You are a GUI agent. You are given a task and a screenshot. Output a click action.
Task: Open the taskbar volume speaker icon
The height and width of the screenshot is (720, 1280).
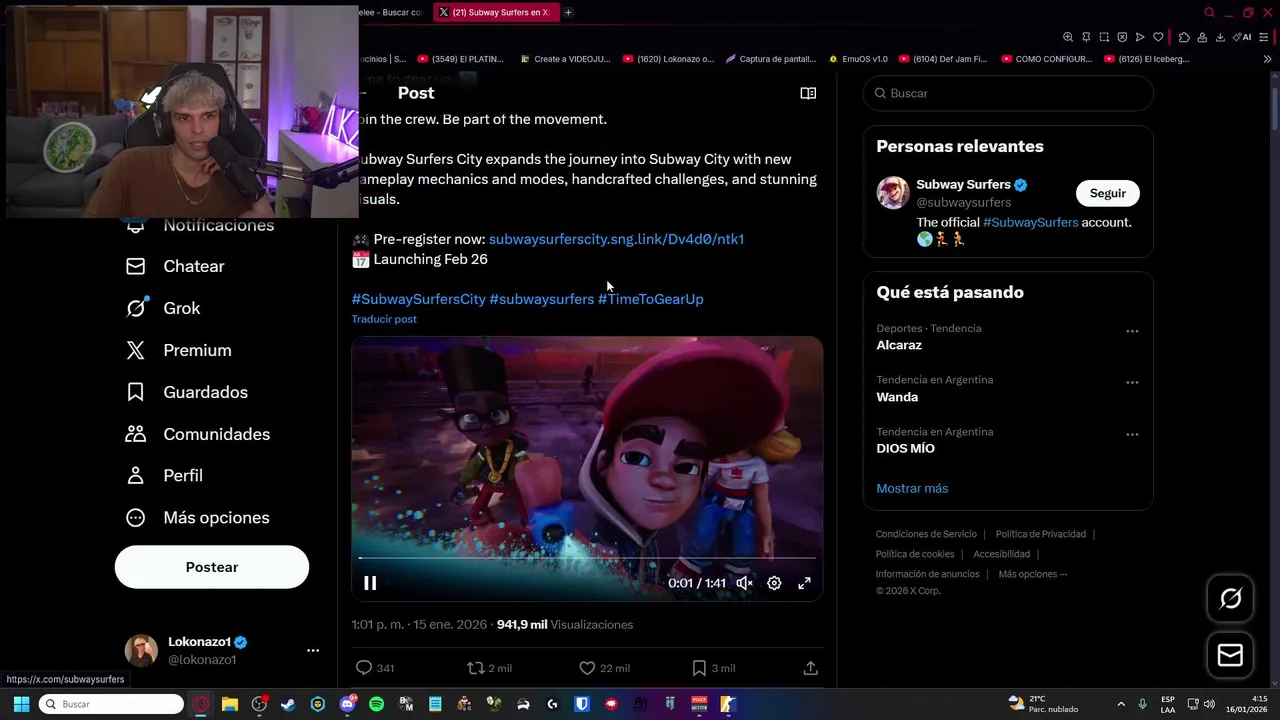tap(1209, 704)
